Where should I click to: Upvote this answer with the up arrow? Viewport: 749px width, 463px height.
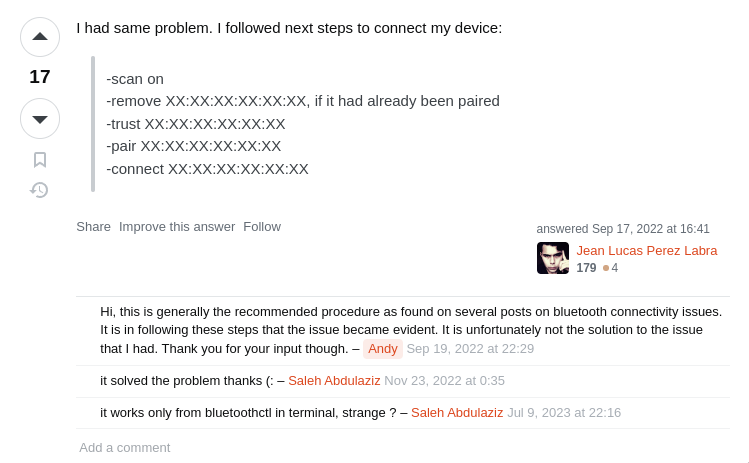[x=40, y=37]
